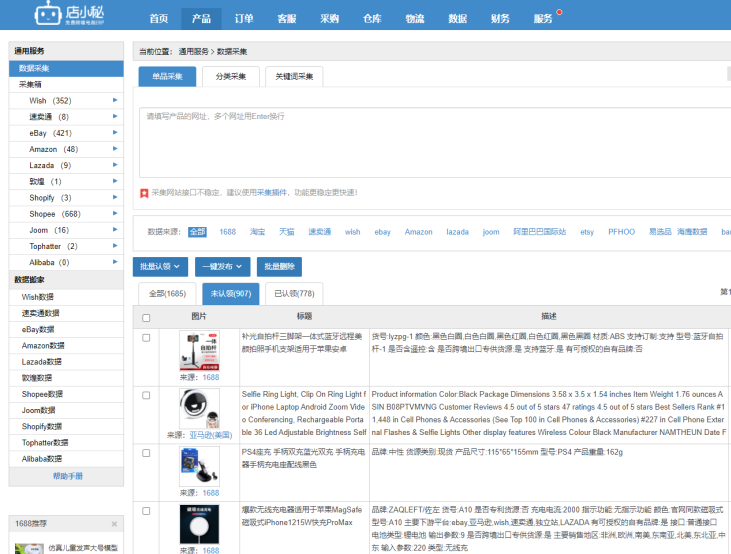
Task: Click the 批量删除 button
Action: [279, 267]
